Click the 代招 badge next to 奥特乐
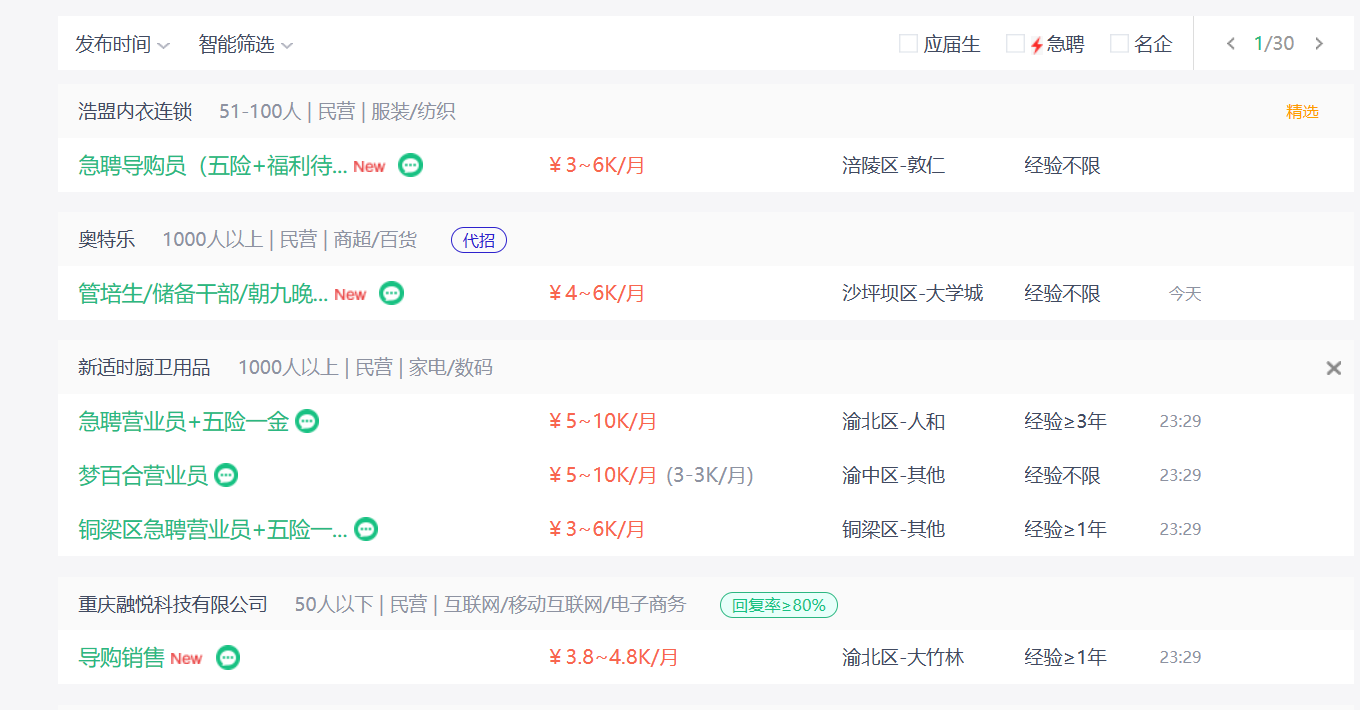 [479, 240]
